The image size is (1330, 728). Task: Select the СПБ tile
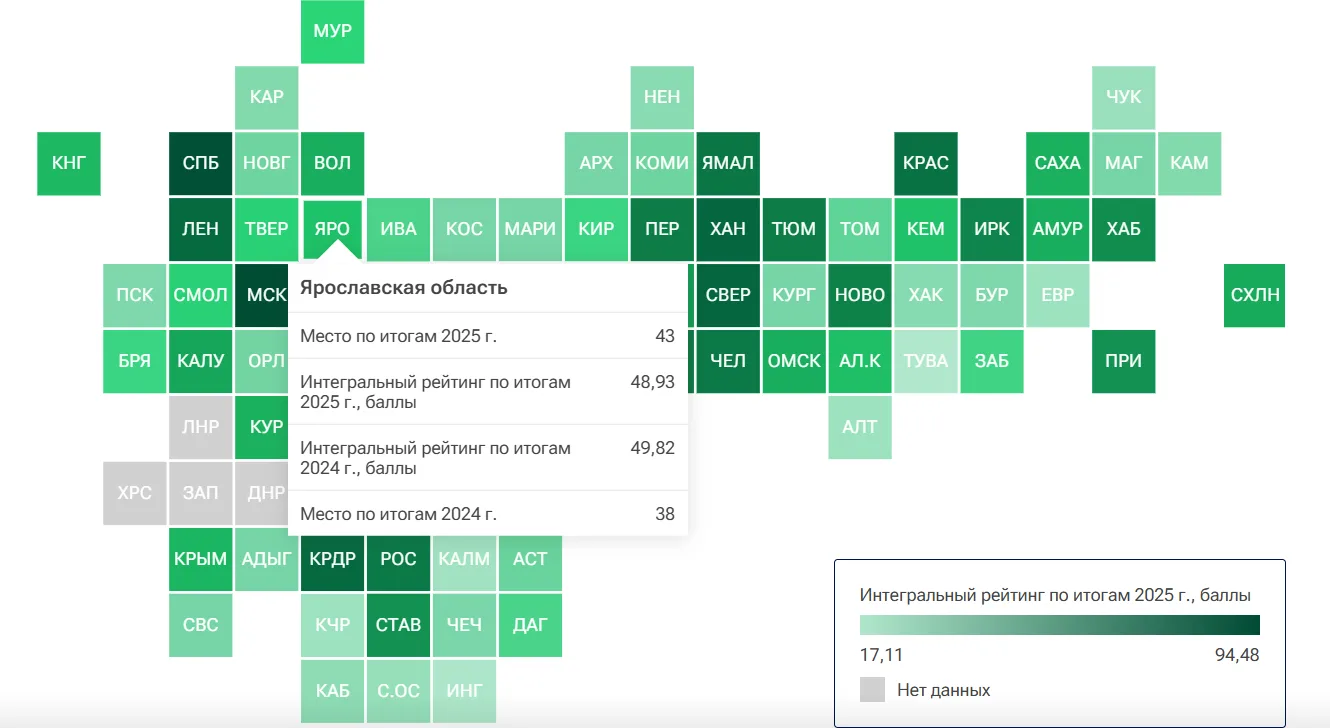tap(201, 163)
